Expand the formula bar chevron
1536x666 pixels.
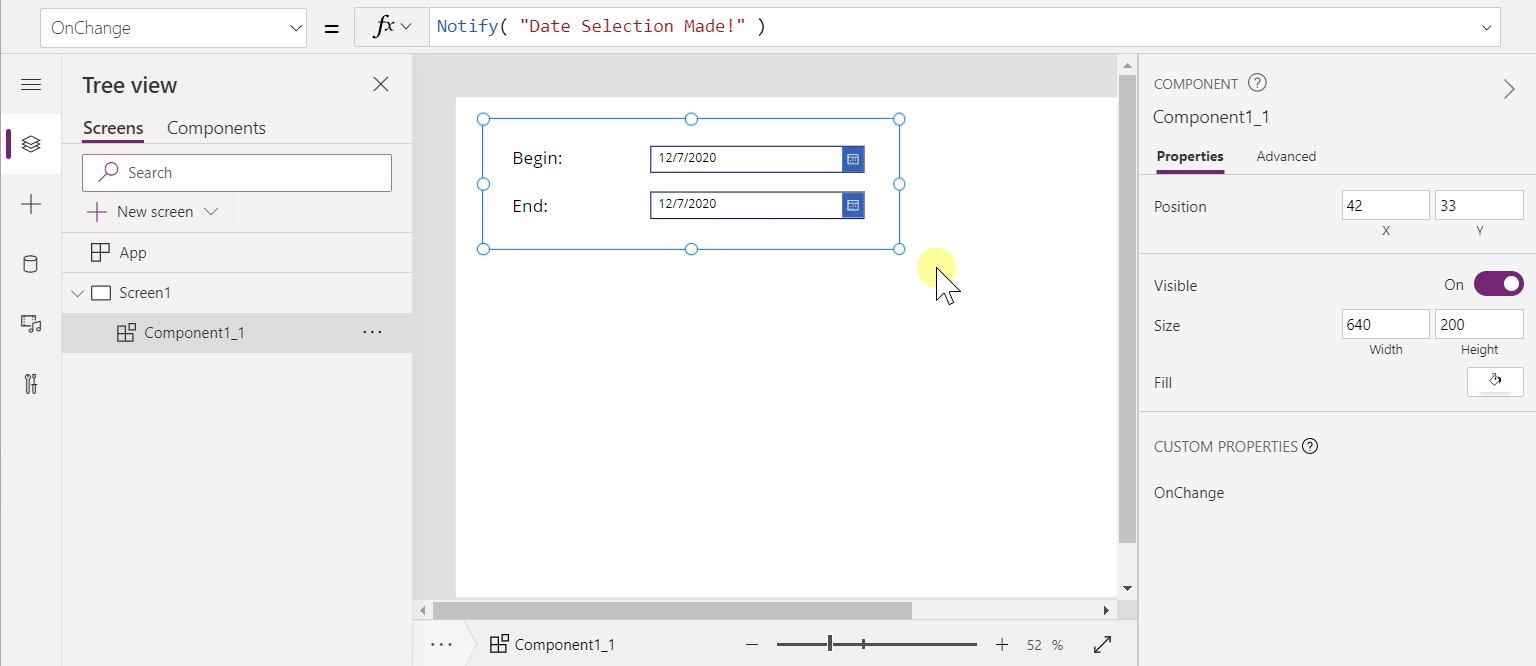pos(1486,28)
